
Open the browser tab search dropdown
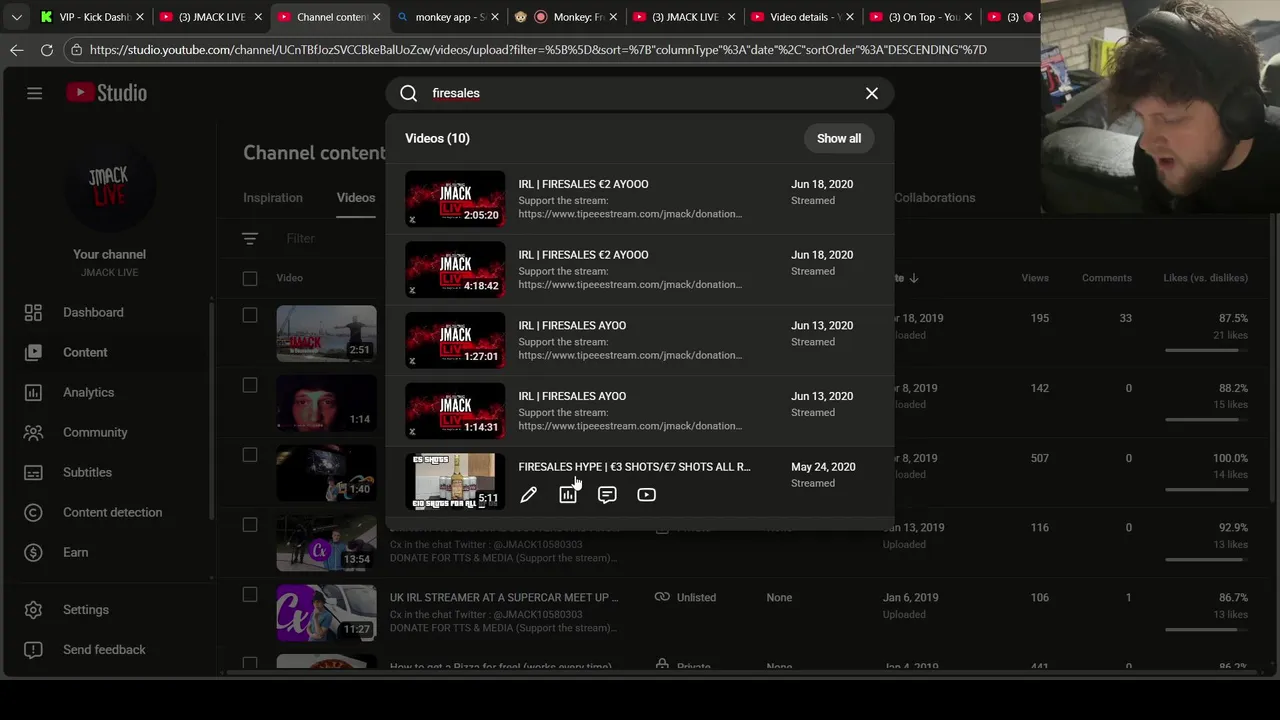[x=17, y=17]
